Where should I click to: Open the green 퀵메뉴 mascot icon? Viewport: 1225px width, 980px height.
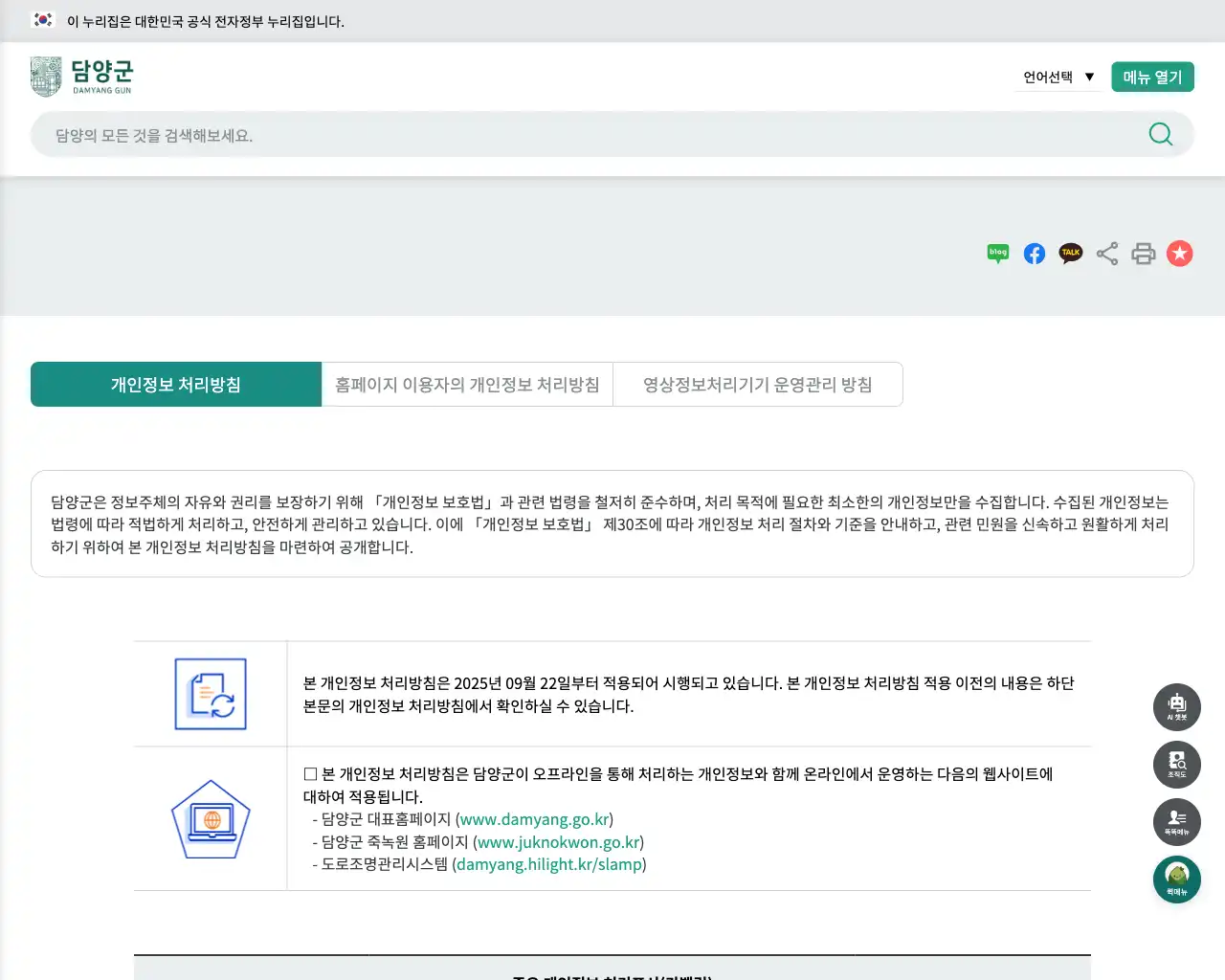point(1177,879)
